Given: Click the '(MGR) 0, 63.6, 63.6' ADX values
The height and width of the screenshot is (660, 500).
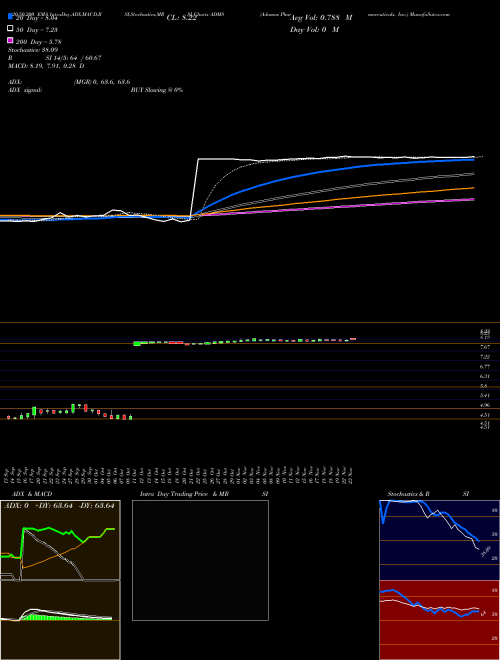Looking at the screenshot, I should pyautogui.click(x=102, y=82).
